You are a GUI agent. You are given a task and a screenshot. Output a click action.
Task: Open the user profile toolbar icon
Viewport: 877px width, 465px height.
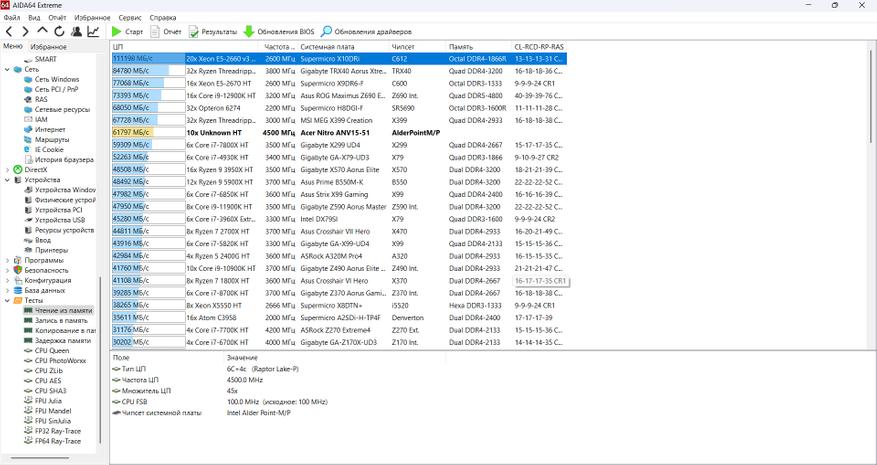(76, 32)
